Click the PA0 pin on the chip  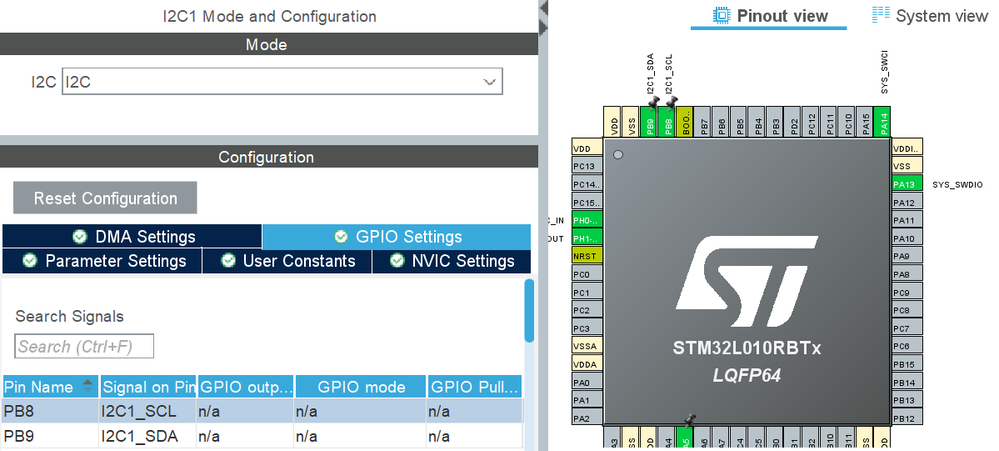tap(587, 382)
